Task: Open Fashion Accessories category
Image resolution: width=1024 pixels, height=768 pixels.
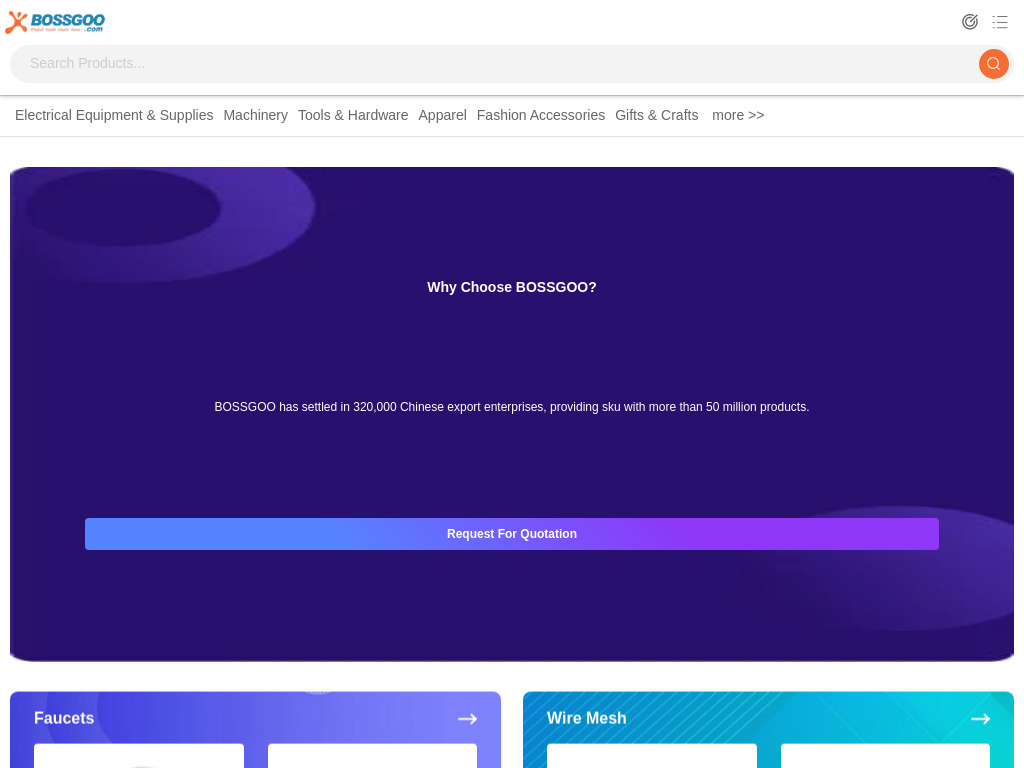Action: [x=541, y=115]
